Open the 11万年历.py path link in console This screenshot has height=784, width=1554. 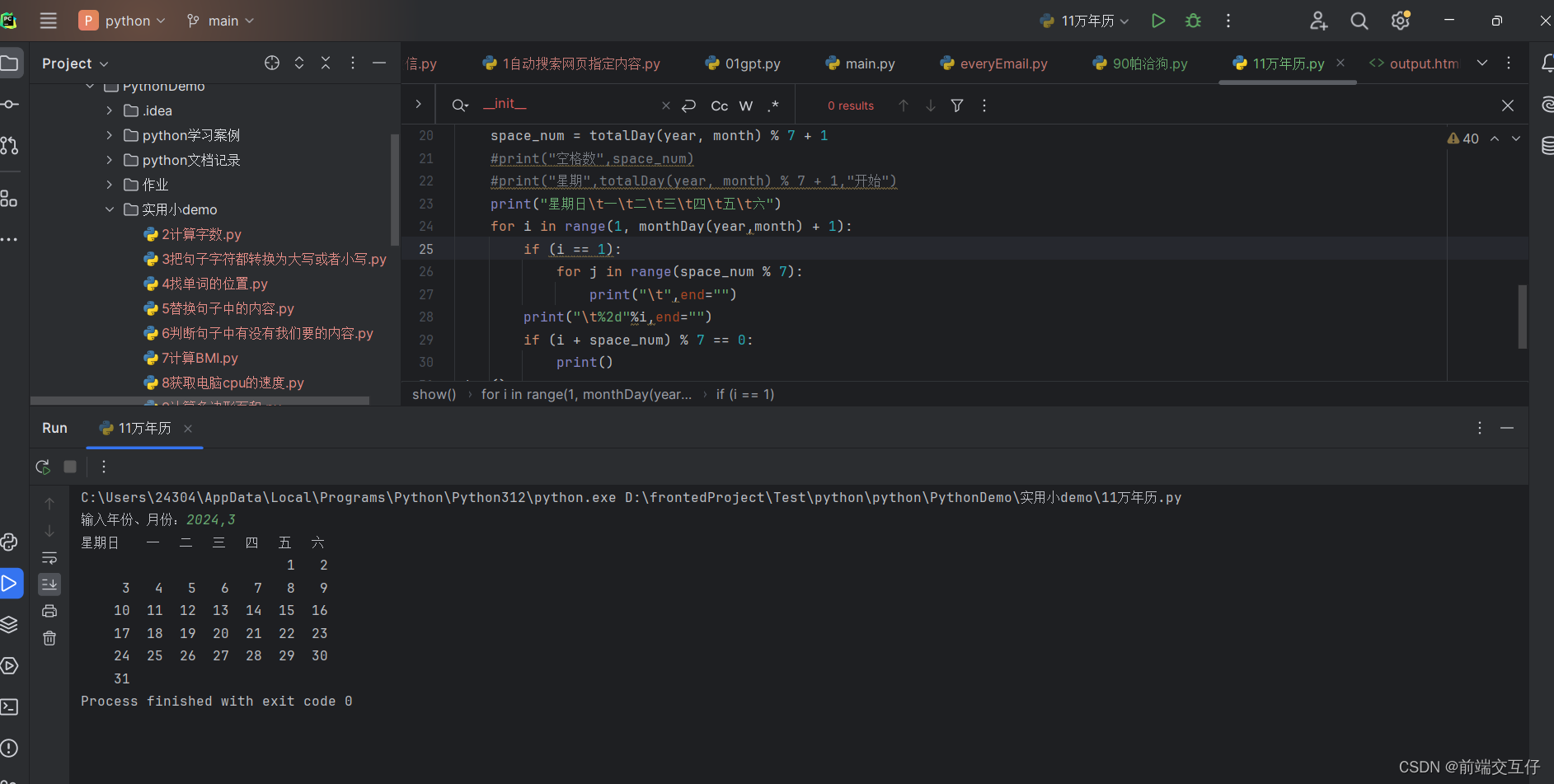coord(904,497)
